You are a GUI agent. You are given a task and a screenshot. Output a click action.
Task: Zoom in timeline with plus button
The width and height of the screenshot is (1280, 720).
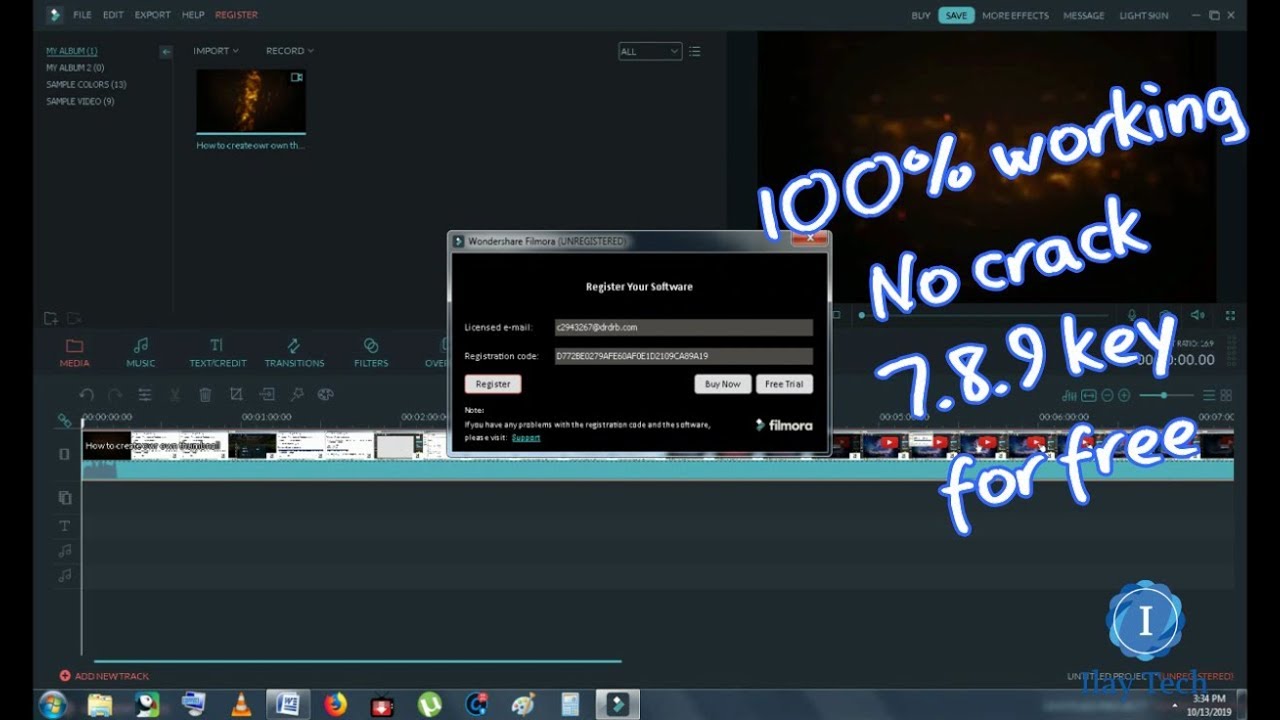(1124, 396)
